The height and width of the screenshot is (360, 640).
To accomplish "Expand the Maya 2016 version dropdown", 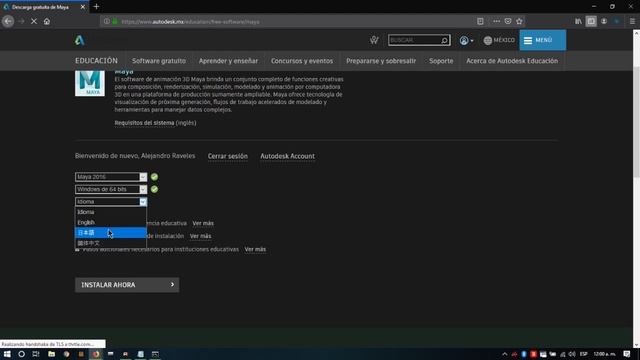I will tap(111, 177).
